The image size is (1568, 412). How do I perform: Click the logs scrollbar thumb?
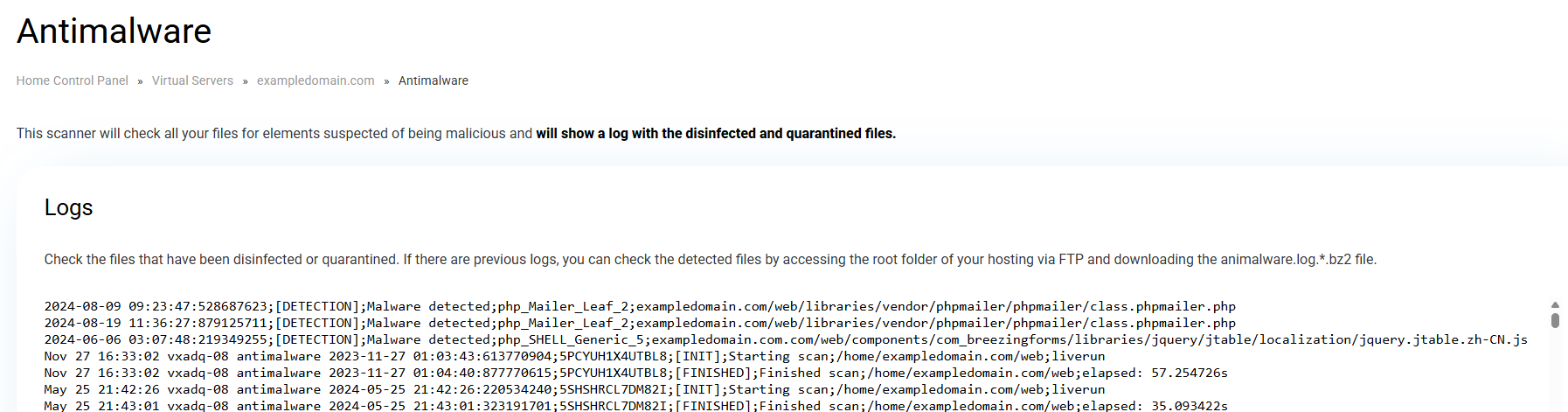point(1555,320)
